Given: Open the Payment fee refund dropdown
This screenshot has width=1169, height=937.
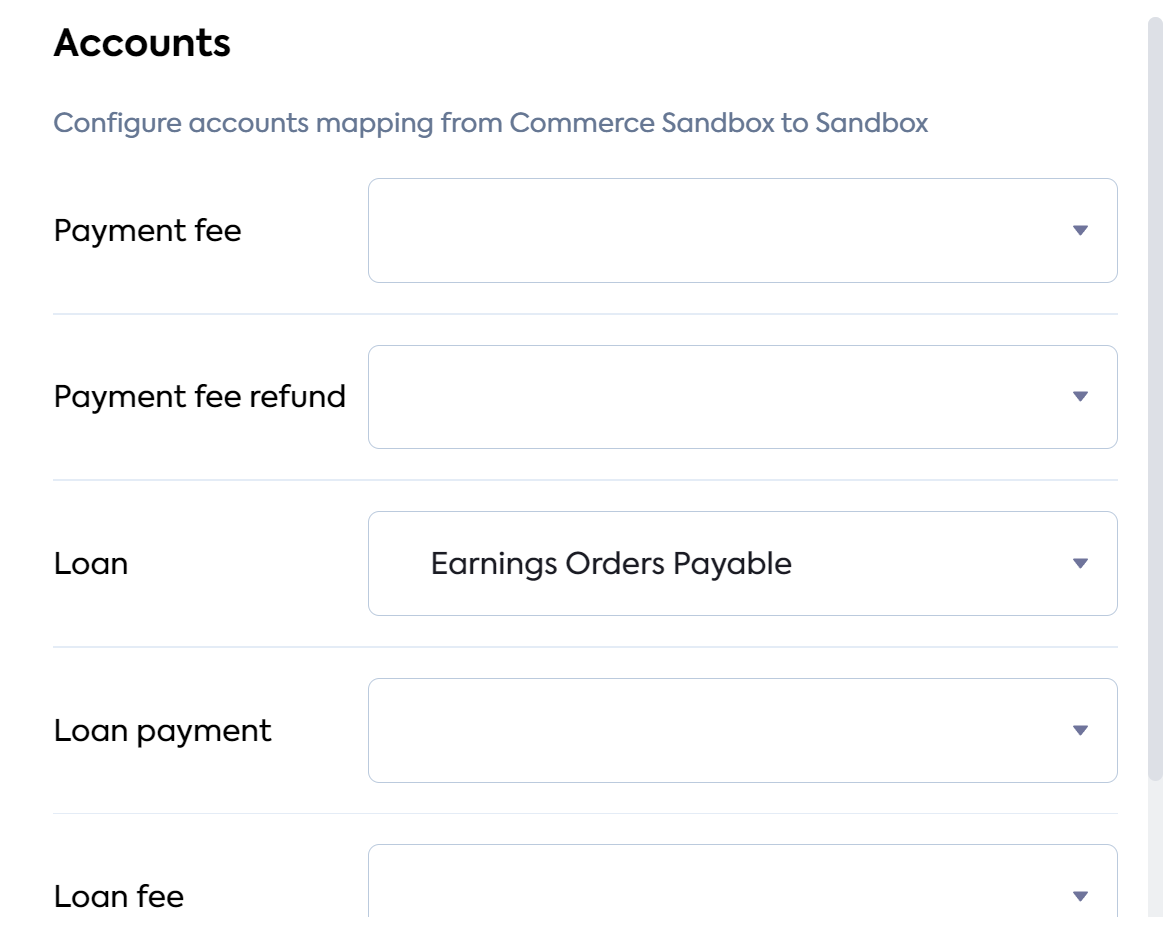Looking at the screenshot, I should [743, 397].
